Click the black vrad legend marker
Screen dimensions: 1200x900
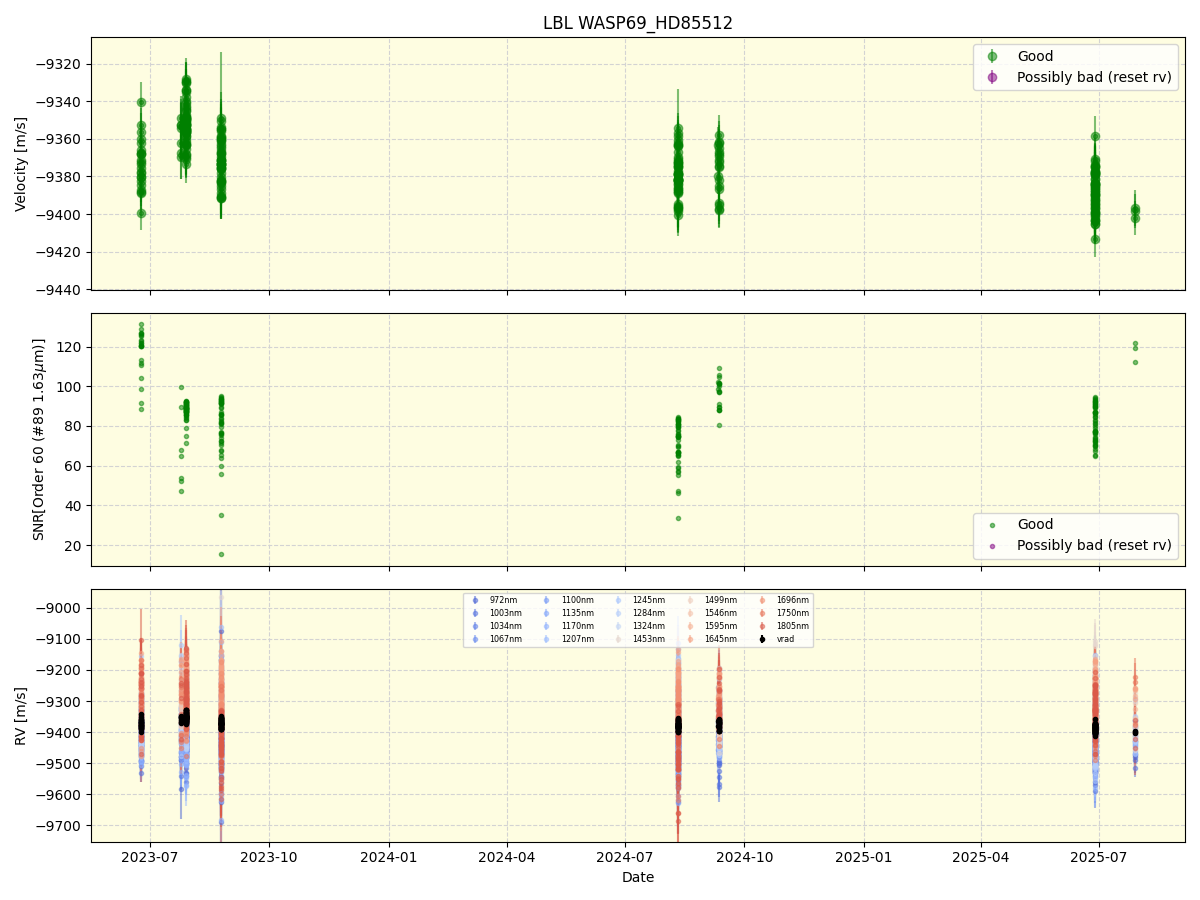[762, 639]
